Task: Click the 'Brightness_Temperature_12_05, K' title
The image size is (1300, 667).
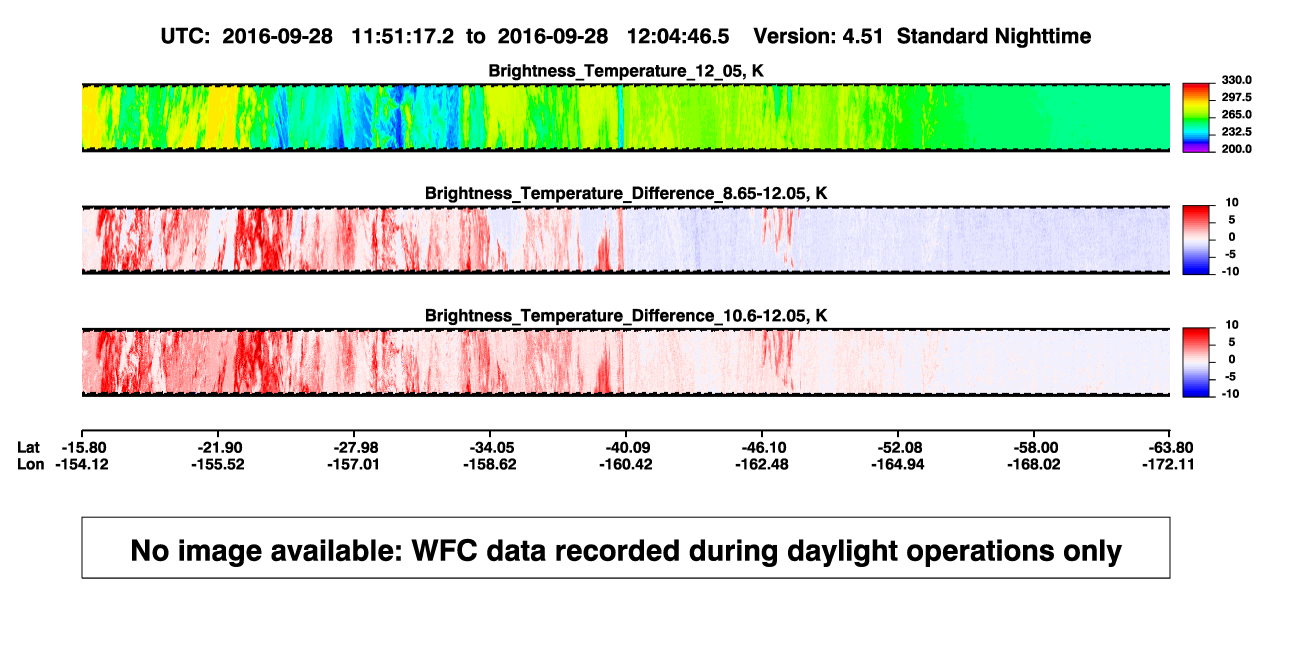Action: coord(626,71)
